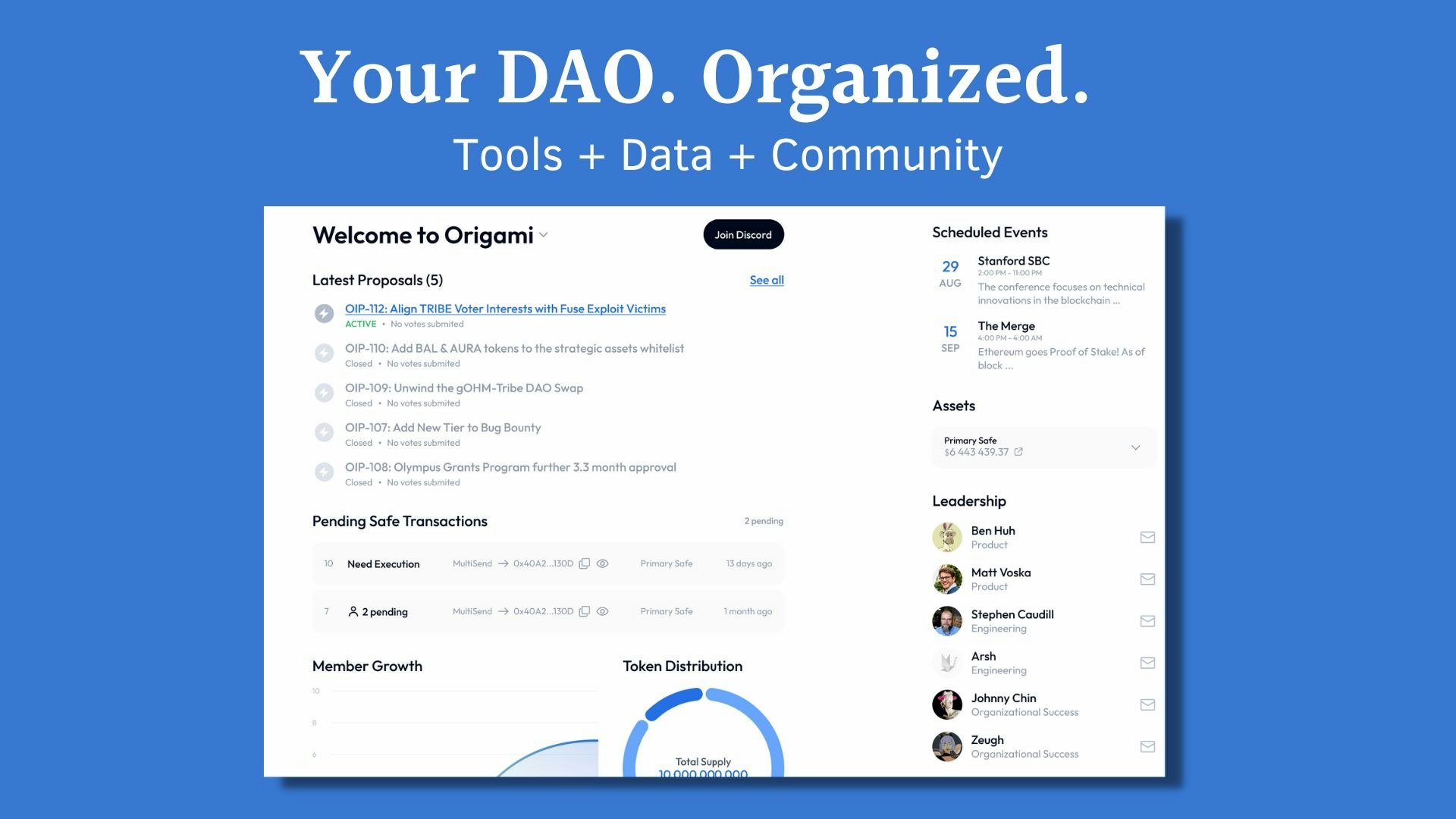The height and width of the screenshot is (819, 1456).
Task: Click the mail icon in the Zeugh row
Action: pos(1147,747)
